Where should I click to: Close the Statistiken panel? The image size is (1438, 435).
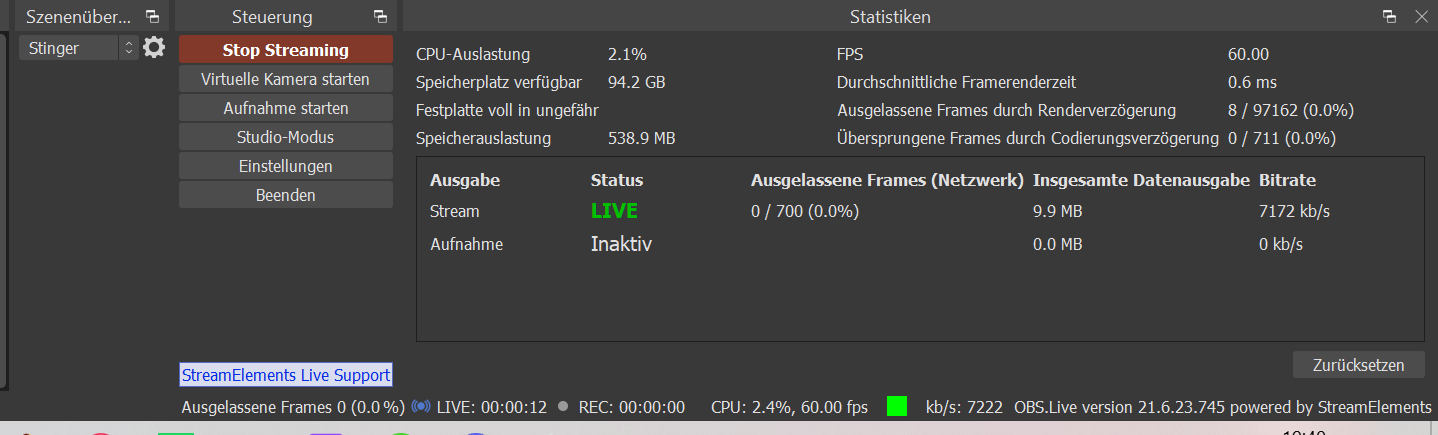(1421, 16)
